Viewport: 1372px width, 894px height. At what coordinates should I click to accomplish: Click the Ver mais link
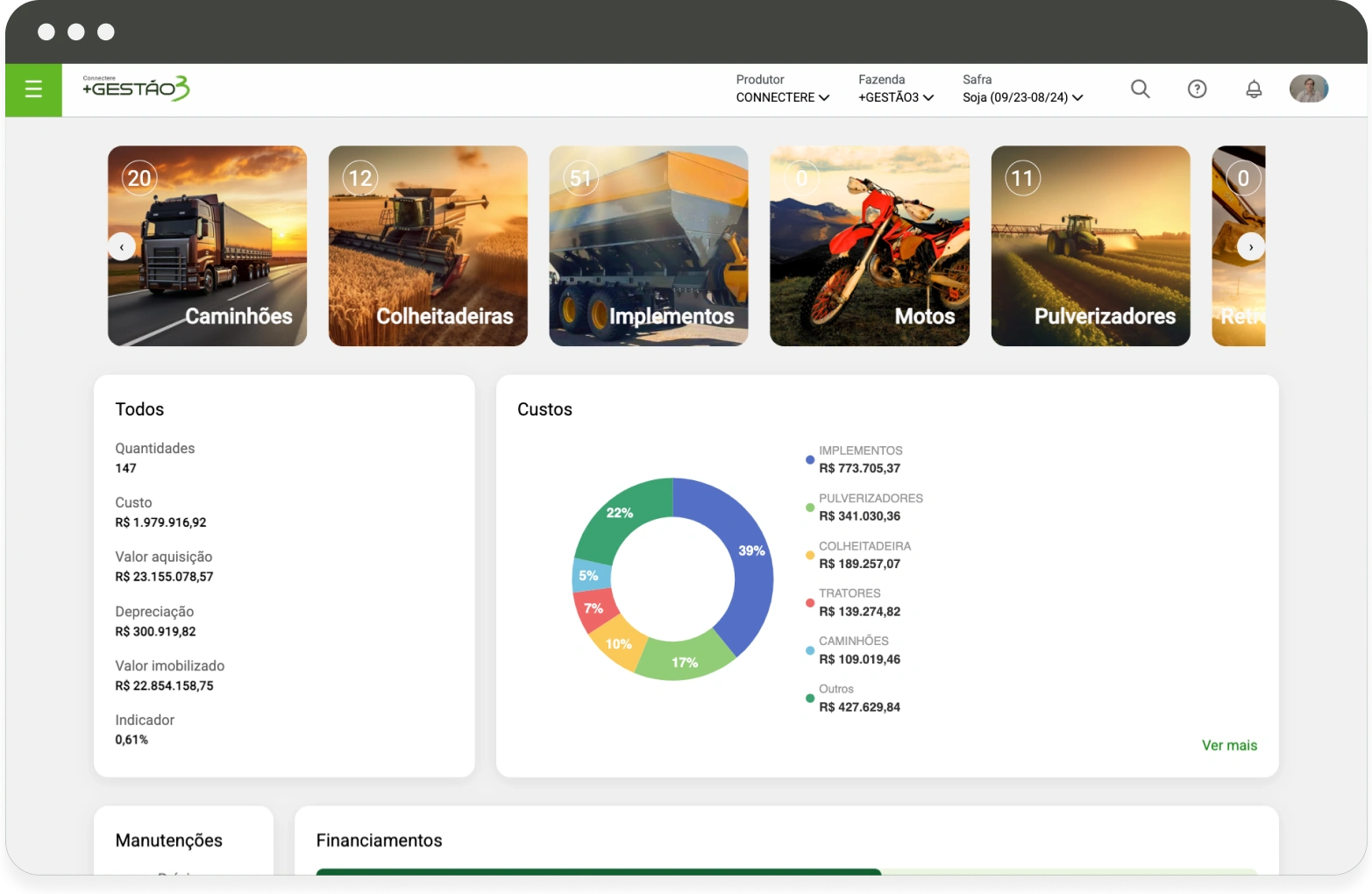coord(1229,745)
